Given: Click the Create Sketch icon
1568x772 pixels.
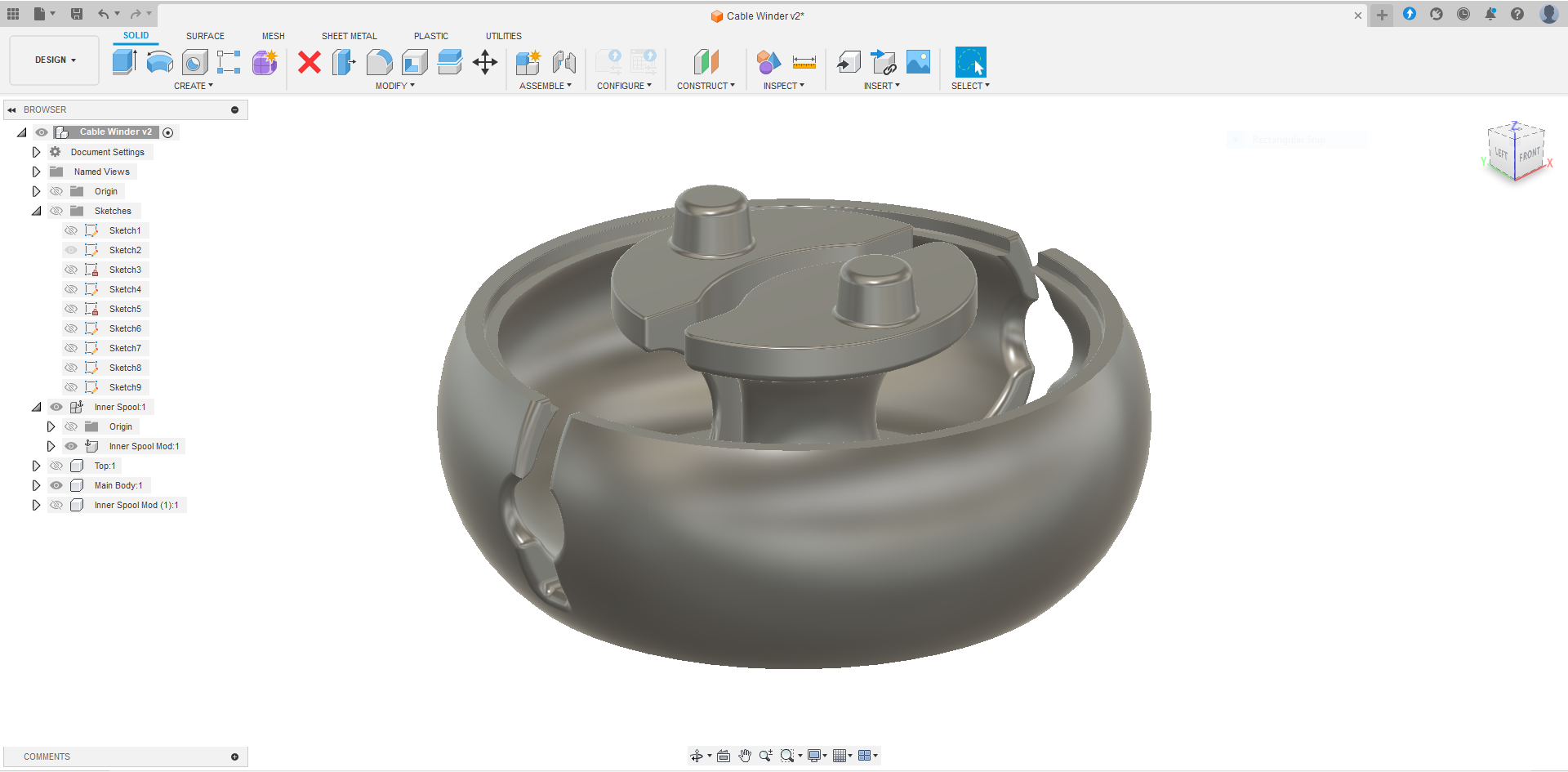Looking at the screenshot, I should click(229, 62).
